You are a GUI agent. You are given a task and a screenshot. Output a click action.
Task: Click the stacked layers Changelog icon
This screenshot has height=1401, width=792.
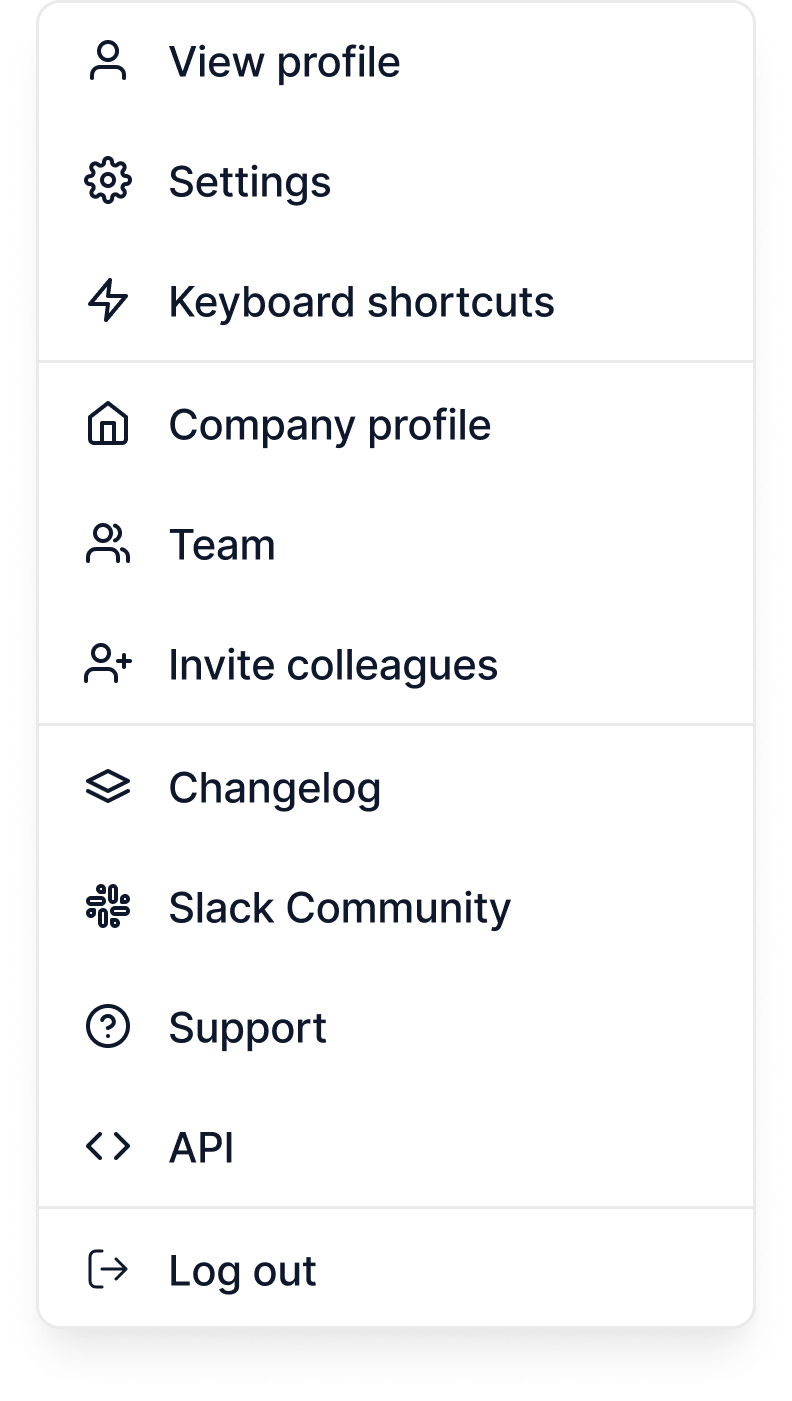(108, 788)
